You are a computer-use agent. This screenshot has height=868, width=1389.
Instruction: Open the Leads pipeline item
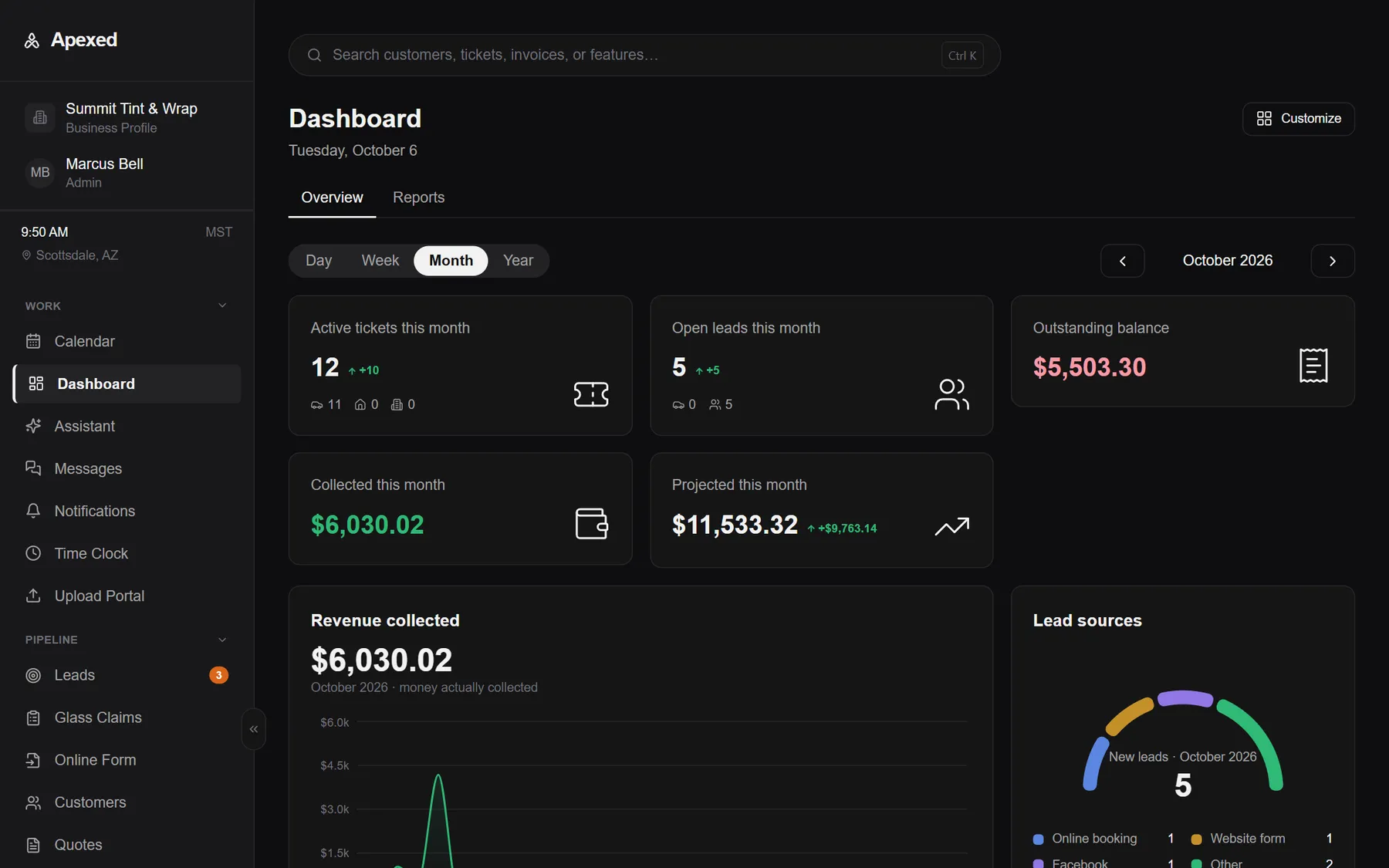127,675
